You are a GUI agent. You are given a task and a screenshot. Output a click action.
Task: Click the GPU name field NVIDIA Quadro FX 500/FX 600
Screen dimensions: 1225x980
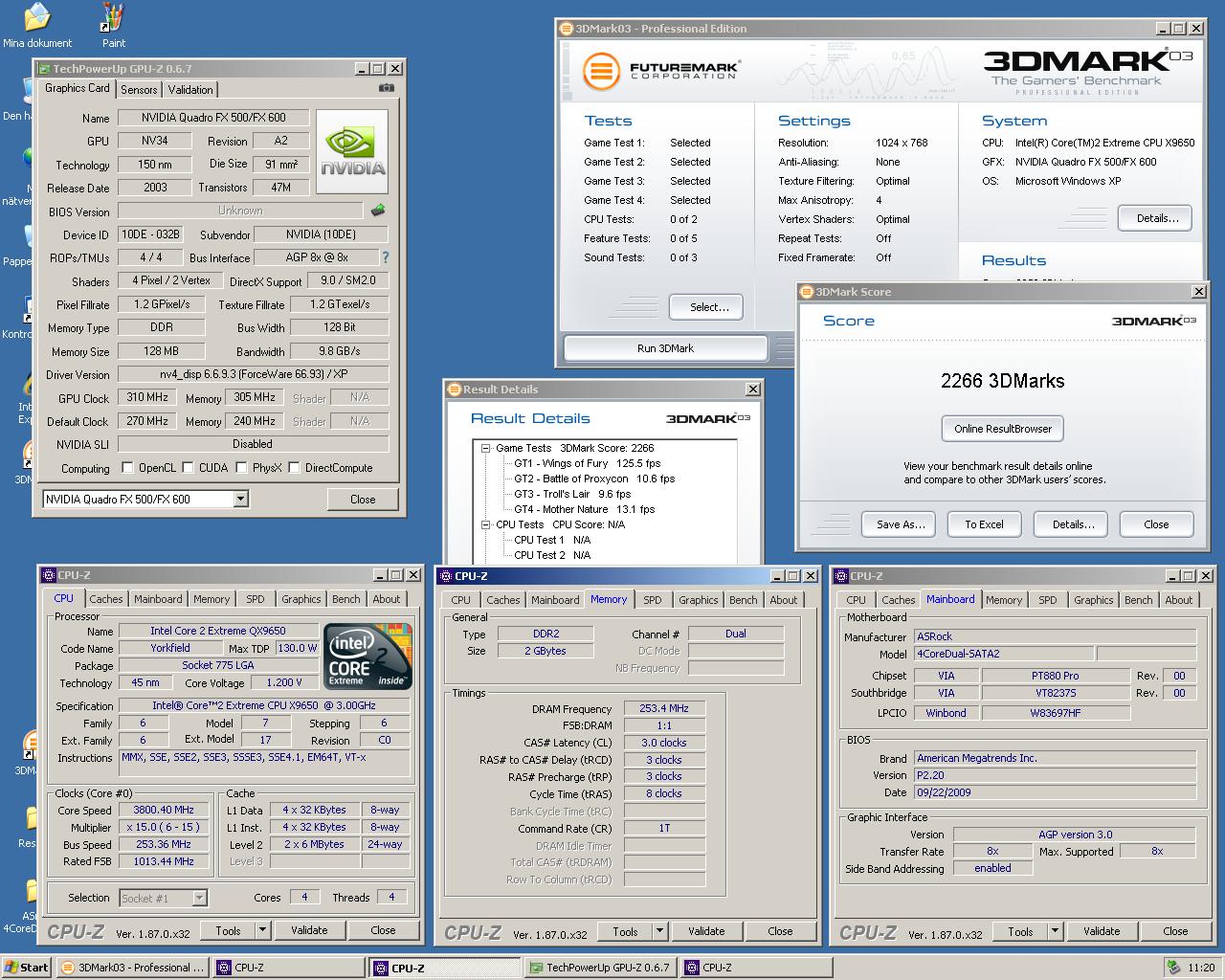click(213, 118)
